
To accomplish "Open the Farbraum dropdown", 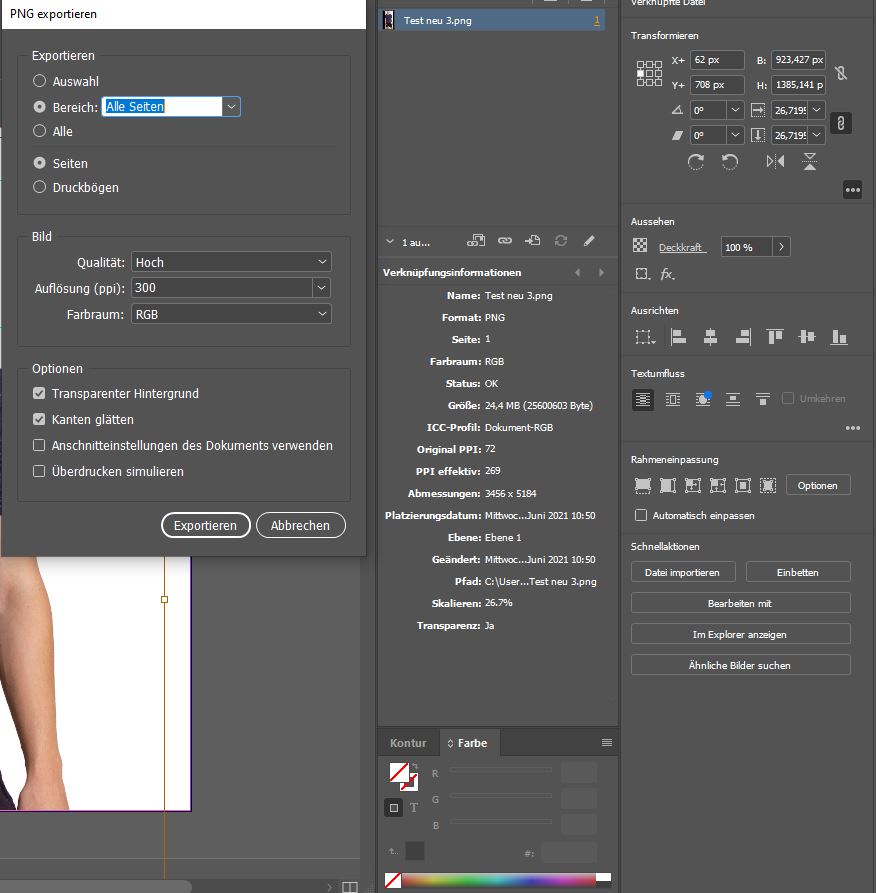I will point(322,313).
